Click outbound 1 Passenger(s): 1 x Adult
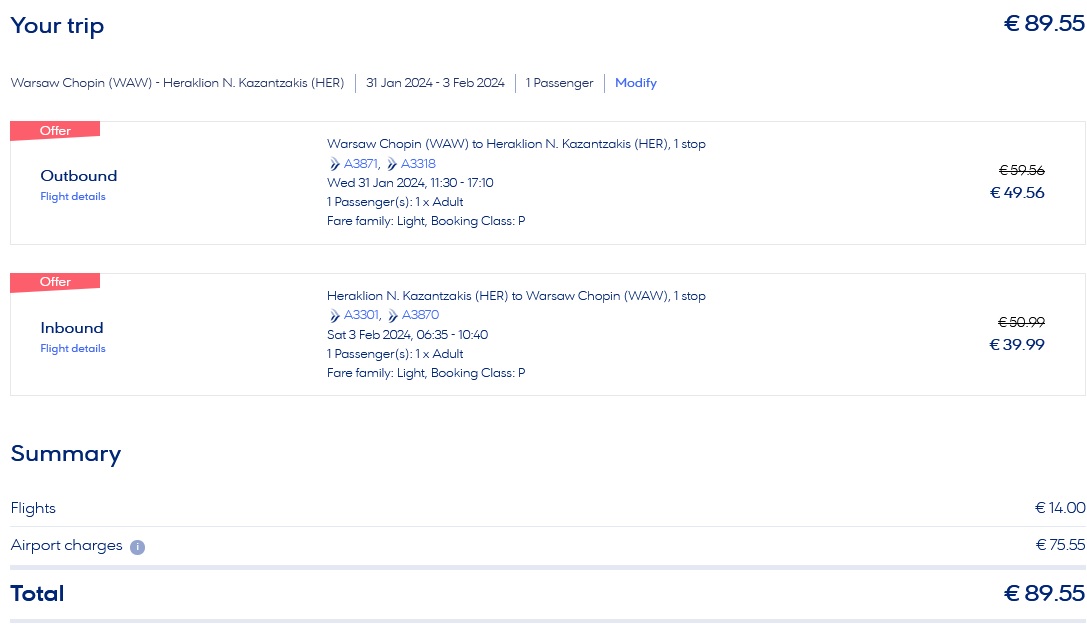 (x=395, y=202)
